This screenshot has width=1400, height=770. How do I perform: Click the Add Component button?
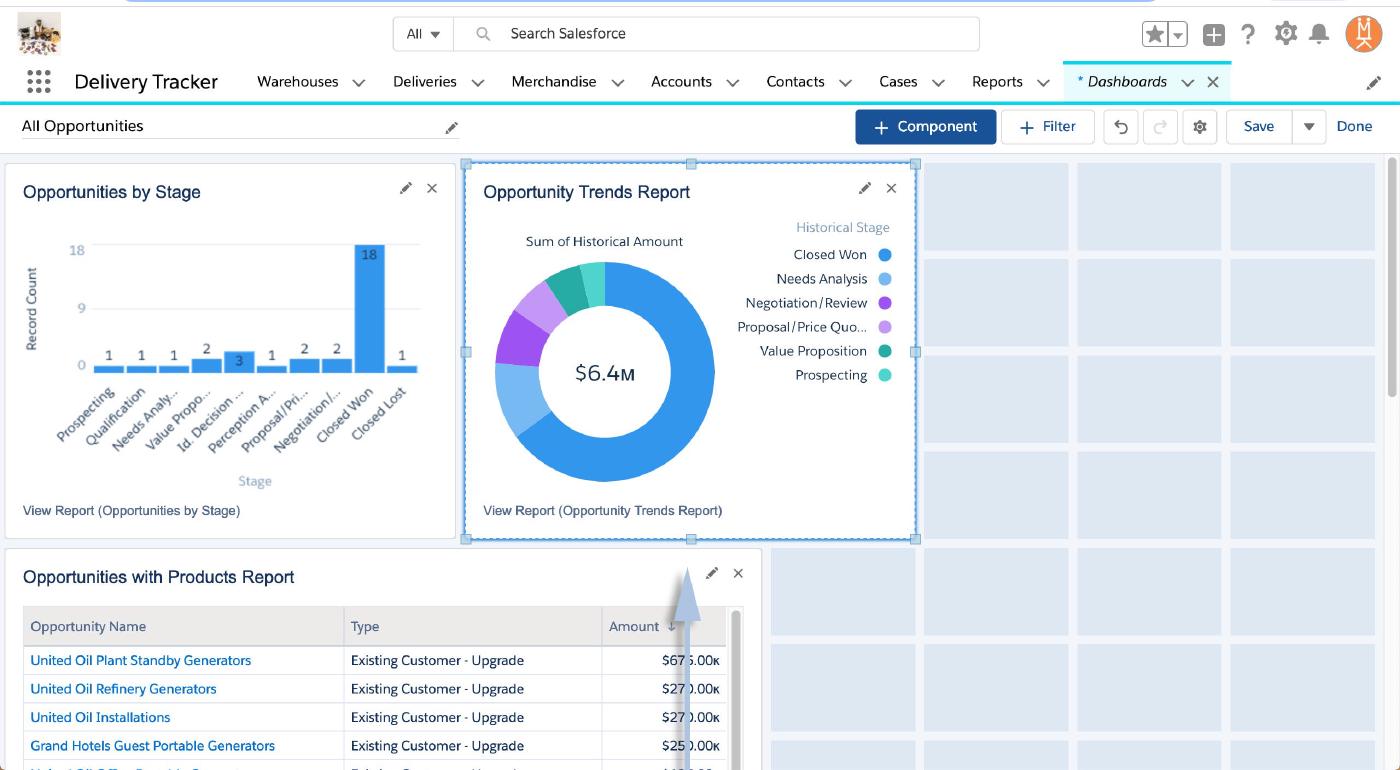coord(925,127)
